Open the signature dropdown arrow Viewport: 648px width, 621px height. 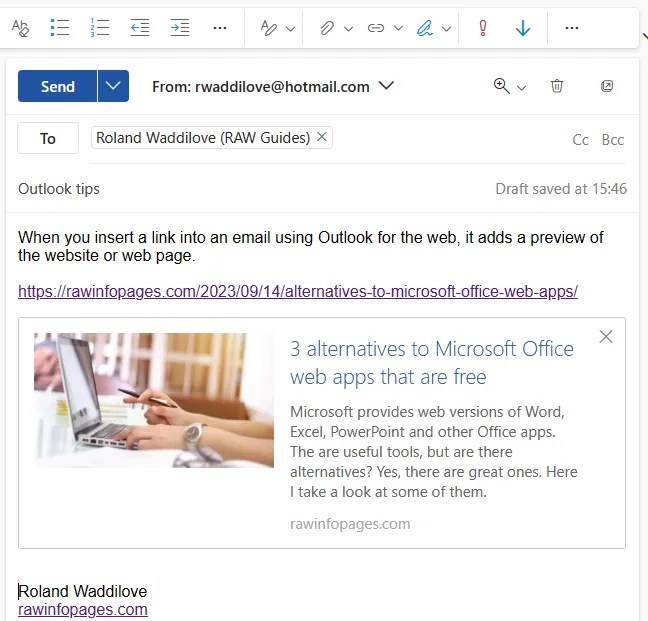446,29
